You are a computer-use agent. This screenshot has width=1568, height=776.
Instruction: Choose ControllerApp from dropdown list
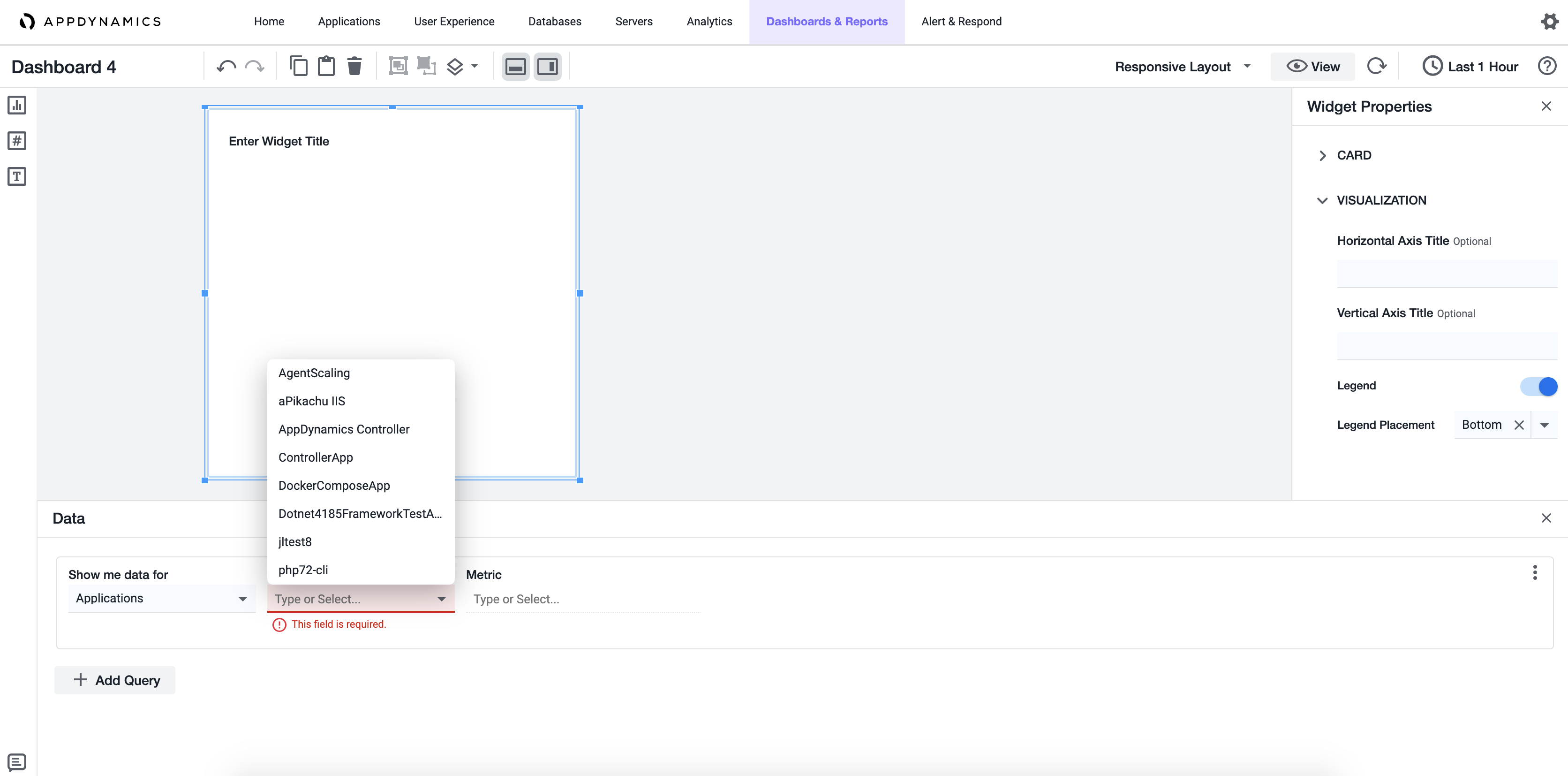tap(360, 457)
